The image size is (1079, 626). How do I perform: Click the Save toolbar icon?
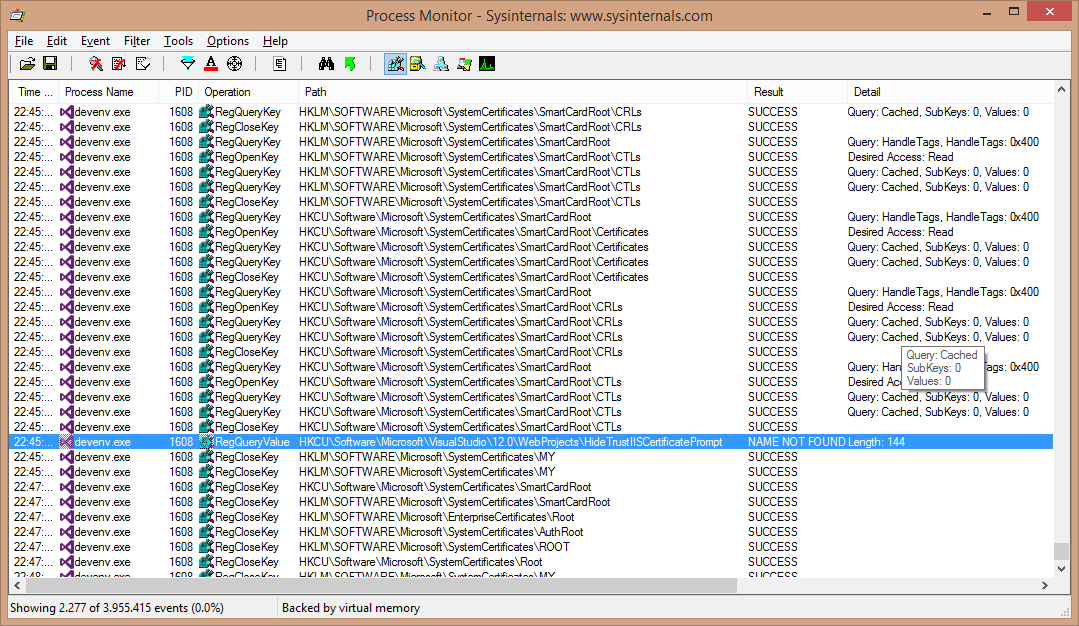50,64
